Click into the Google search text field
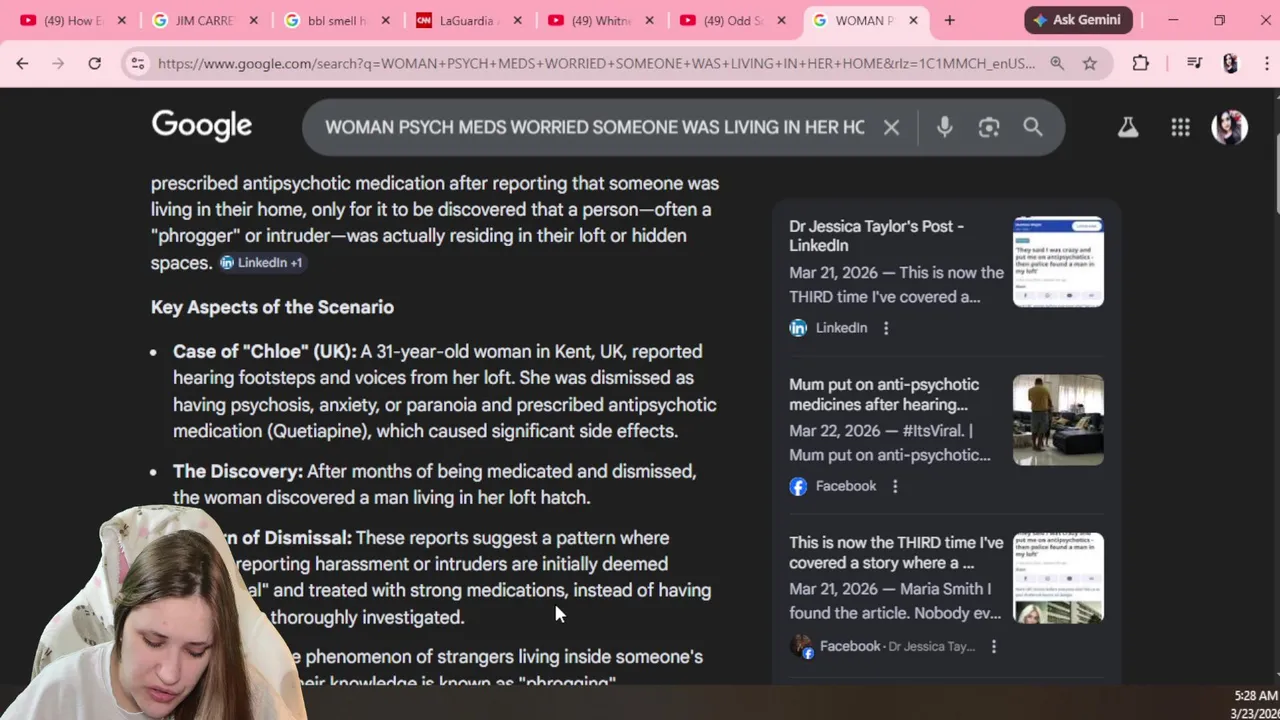This screenshot has height=720, width=1280. pyautogui.click(x=594, y=127)
